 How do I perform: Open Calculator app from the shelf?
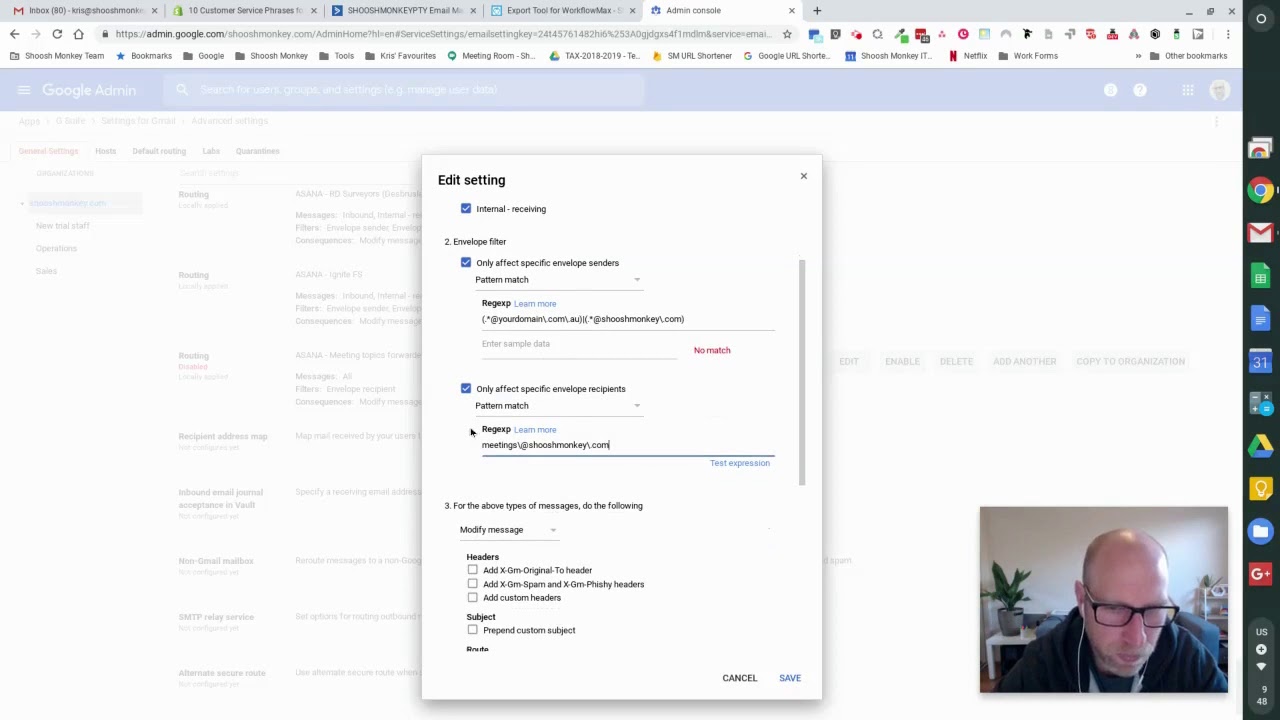pos(1260,404)
